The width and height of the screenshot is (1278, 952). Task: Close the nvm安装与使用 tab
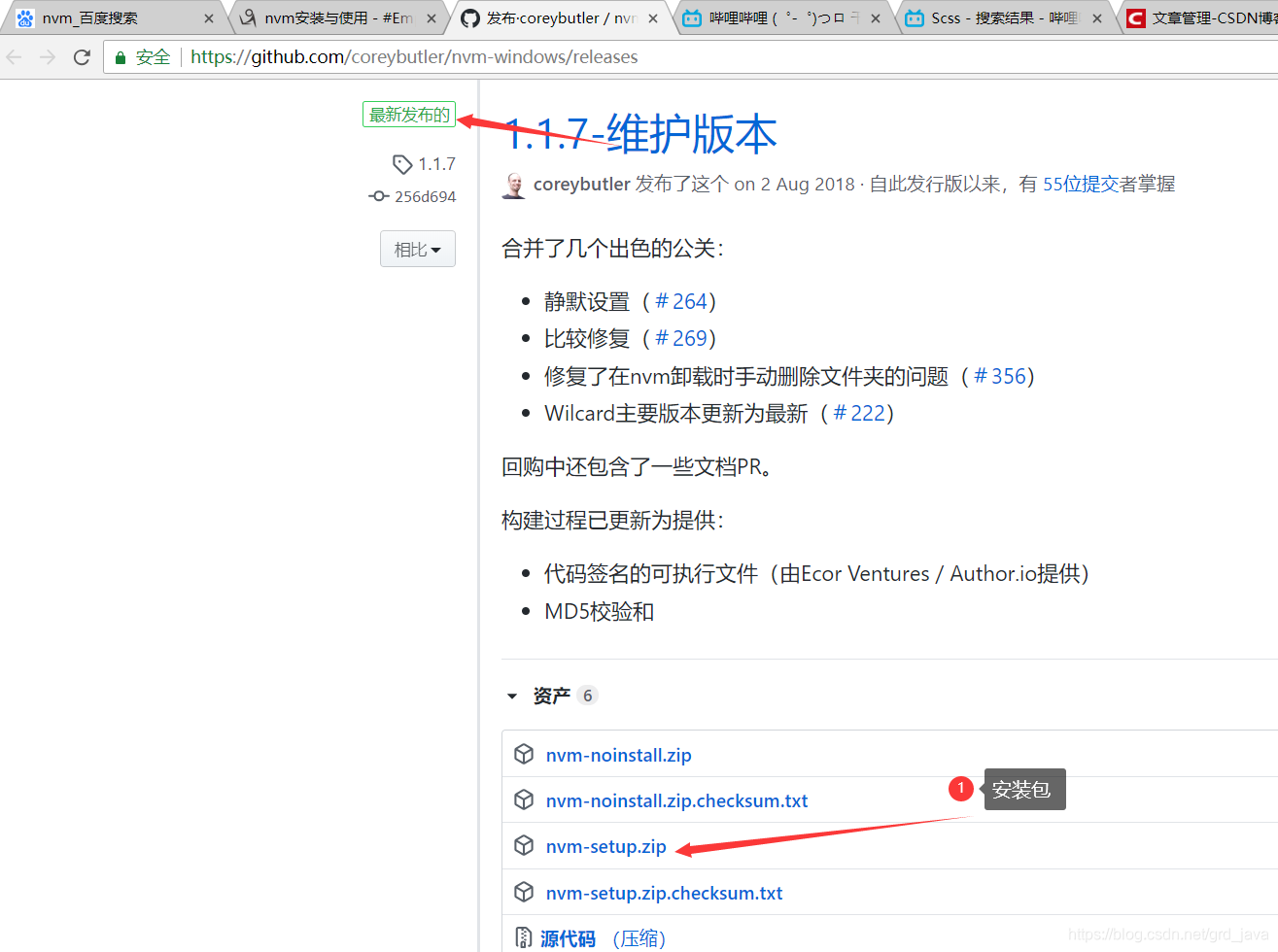432,18
